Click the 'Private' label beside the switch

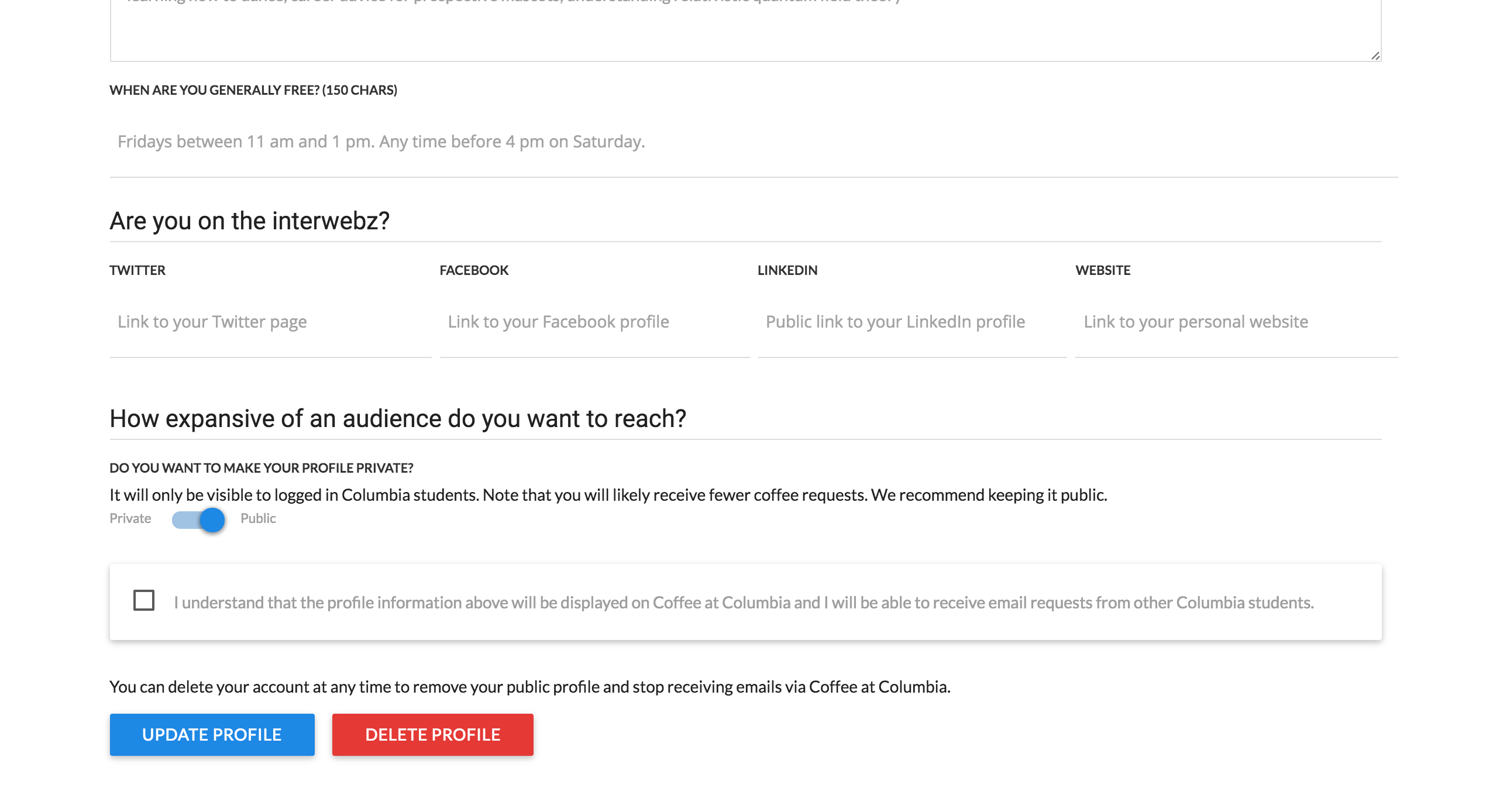pyautogui.click(x=130, y=519)
